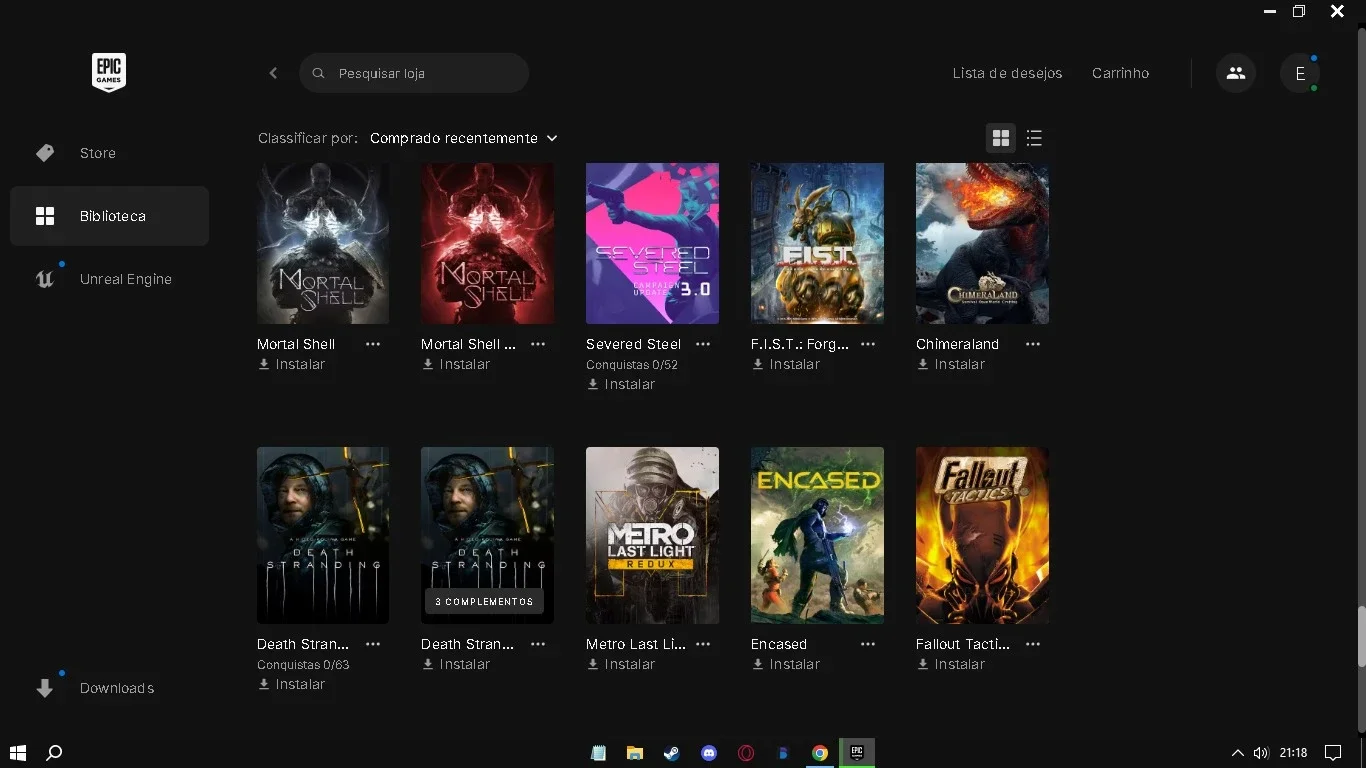Open three-dots menu for Severed Steel
This screenshot has width=1366, height=768.
703,344
